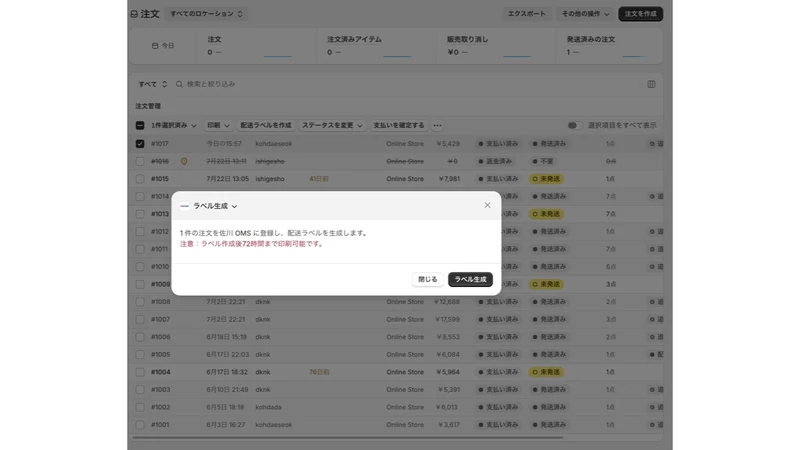Click the column layout icon
The image size is (800, 450).
[651, 84]
